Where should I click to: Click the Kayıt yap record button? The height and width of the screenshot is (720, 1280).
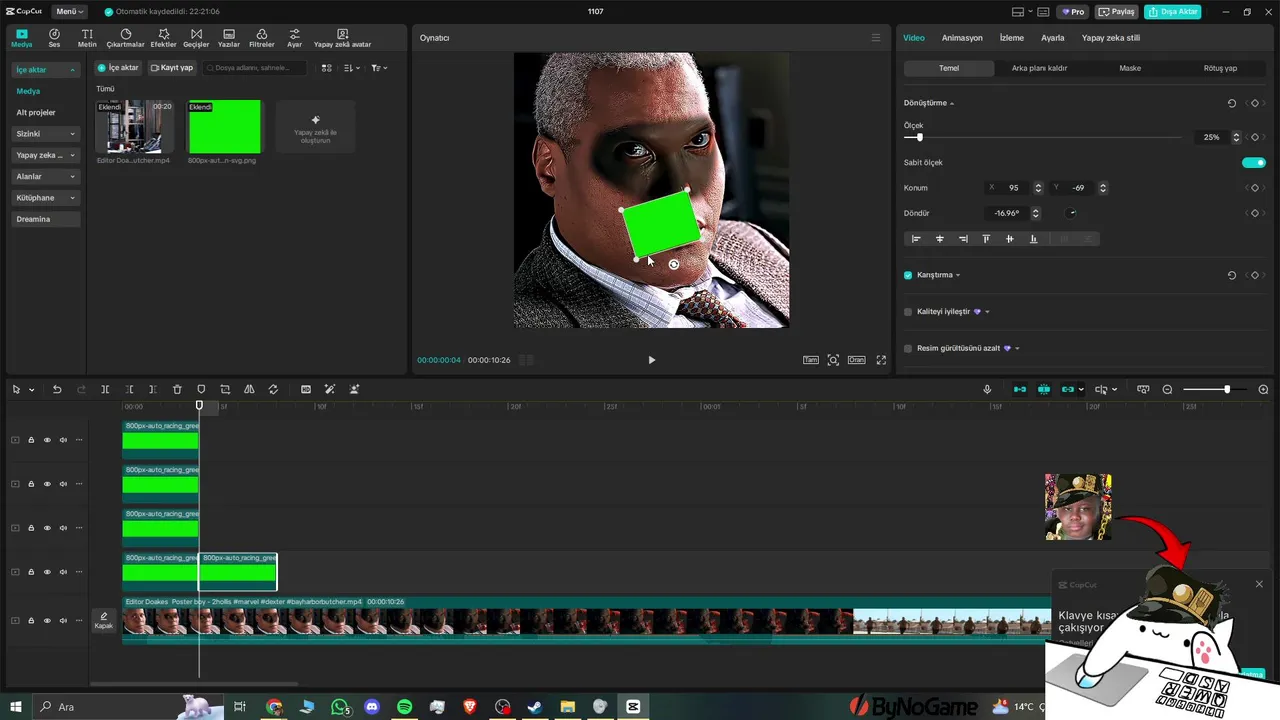pos(172,68)
